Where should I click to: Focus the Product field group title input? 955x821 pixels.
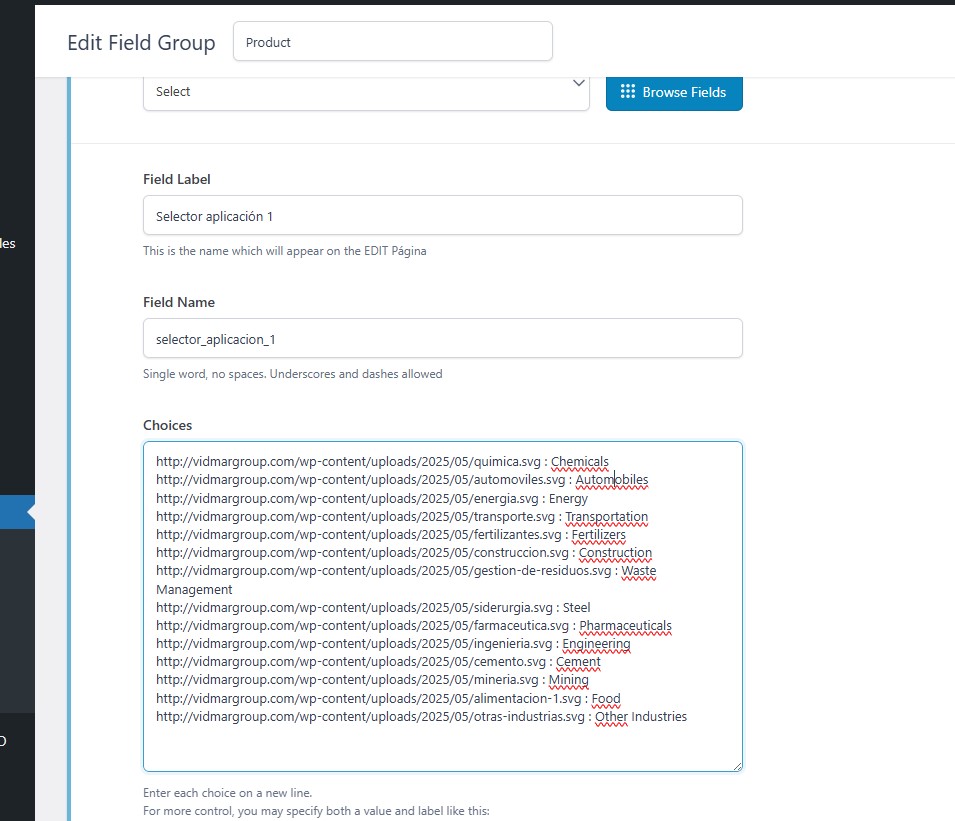(x=393, y=41)
